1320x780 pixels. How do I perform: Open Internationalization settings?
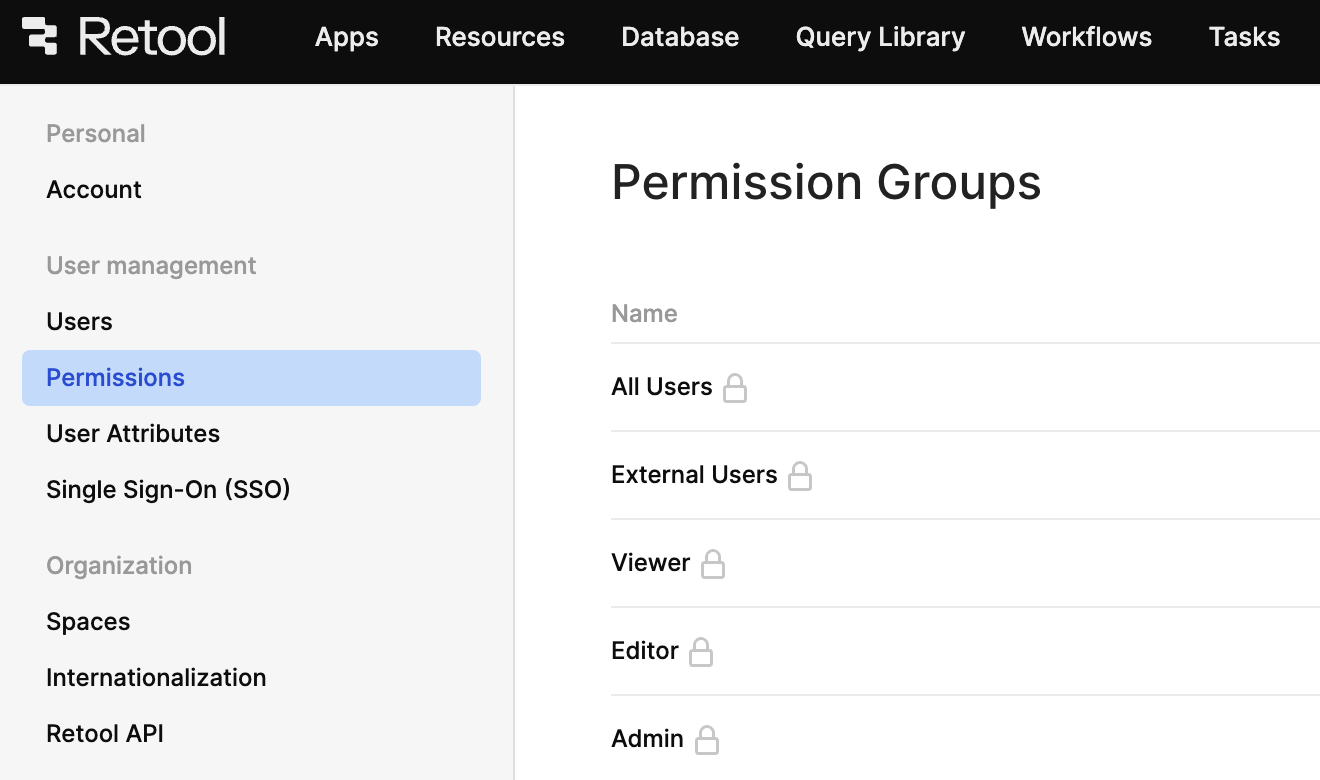(156, 677)
